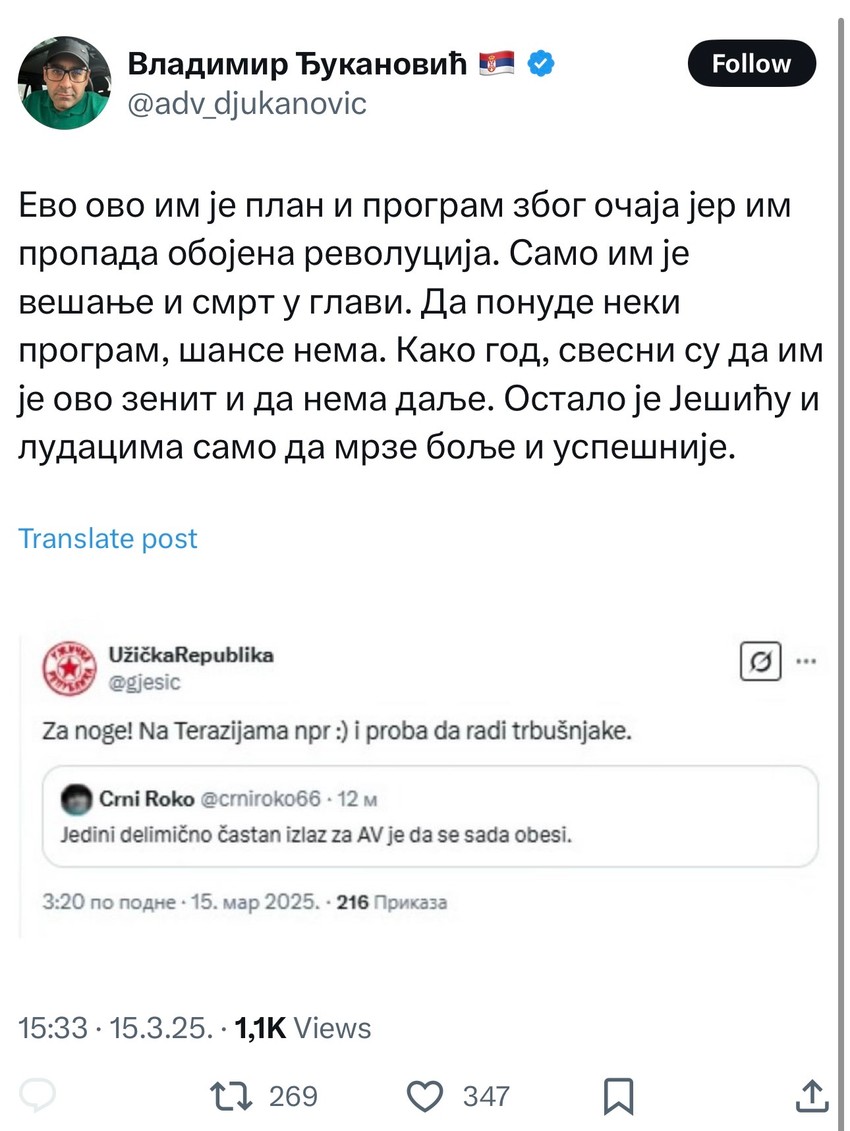Click the Translate post link

[108, 538]
